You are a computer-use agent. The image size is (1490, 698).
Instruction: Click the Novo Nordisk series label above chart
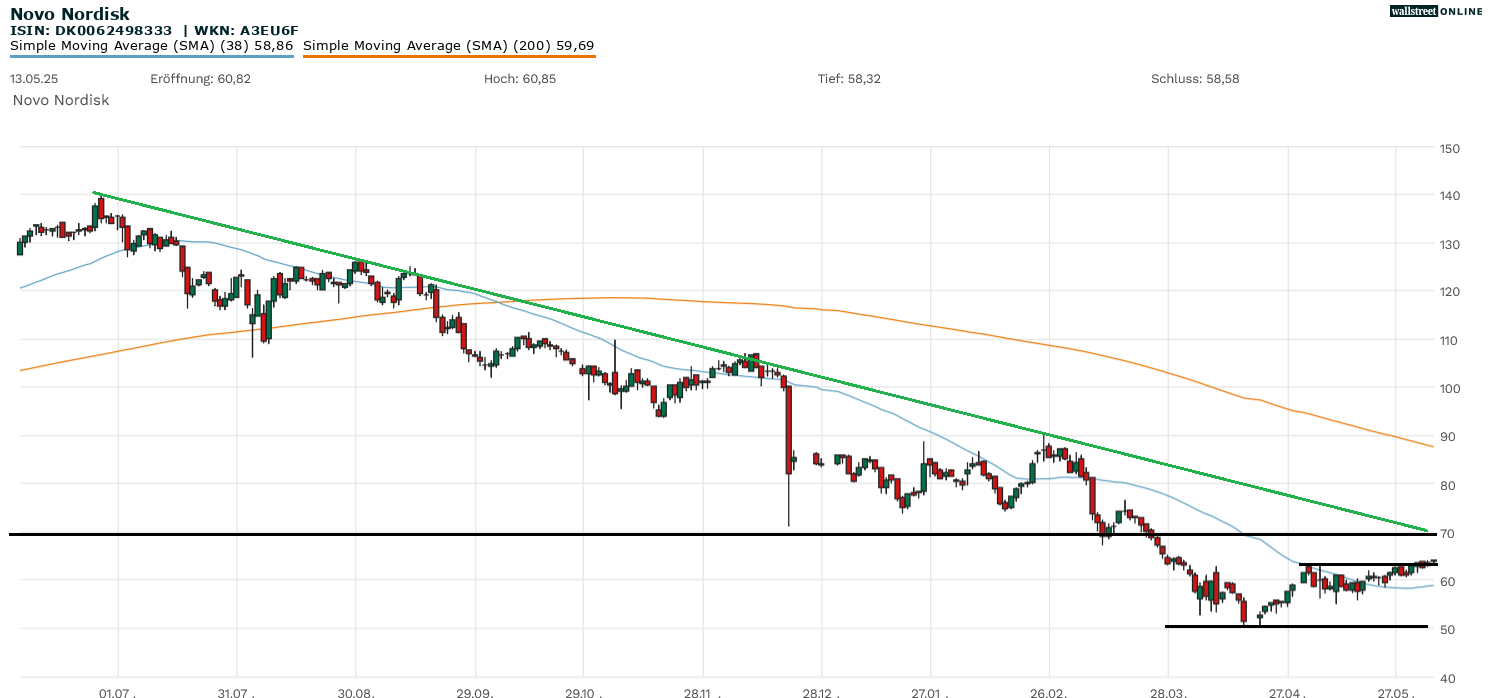61,100
